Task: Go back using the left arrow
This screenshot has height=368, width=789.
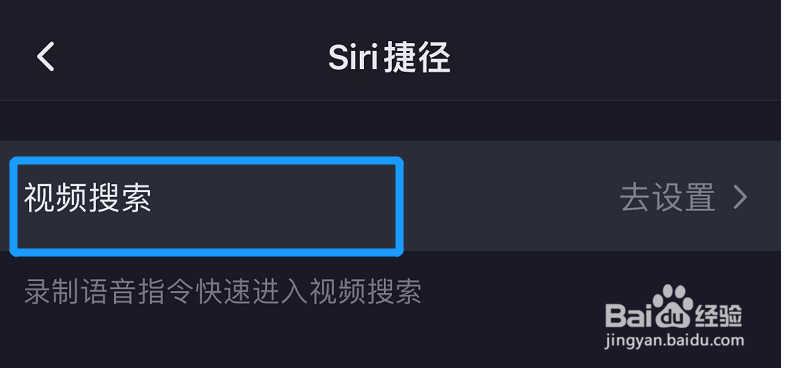Action: [45, 56]
